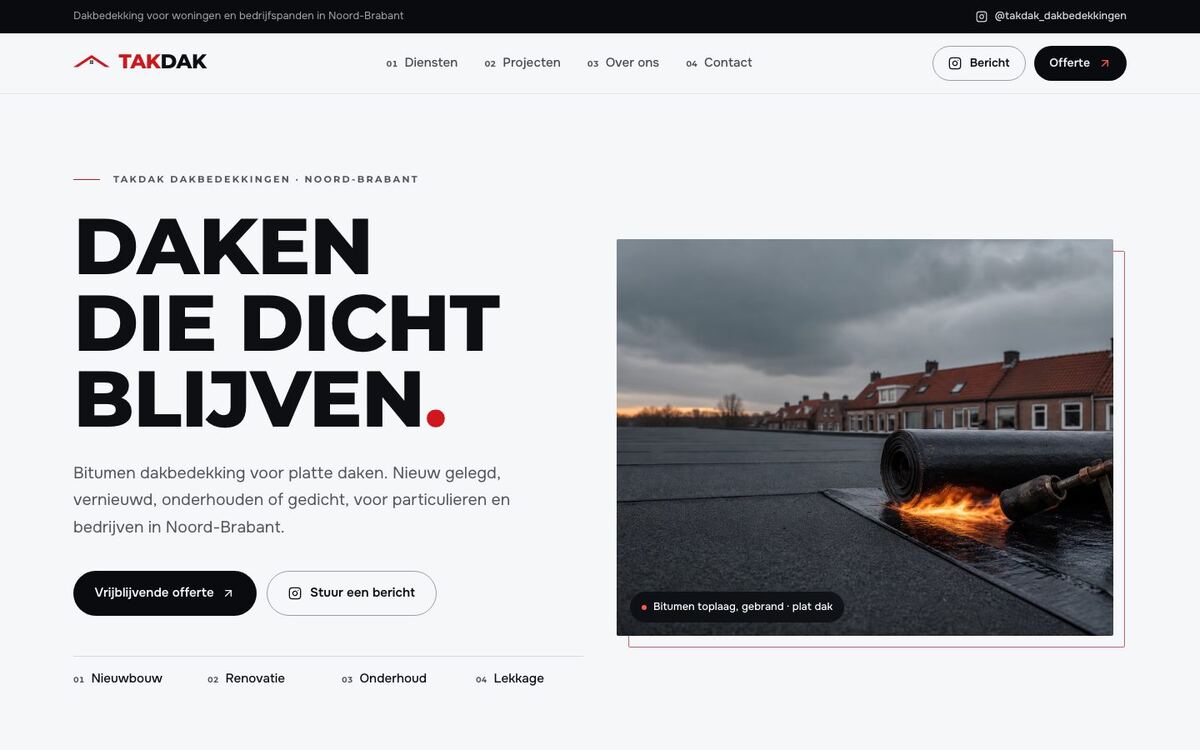The image size is (1200, 750).
Task: Click the Instagram icon in top bar
Action: tap(981, 16)
